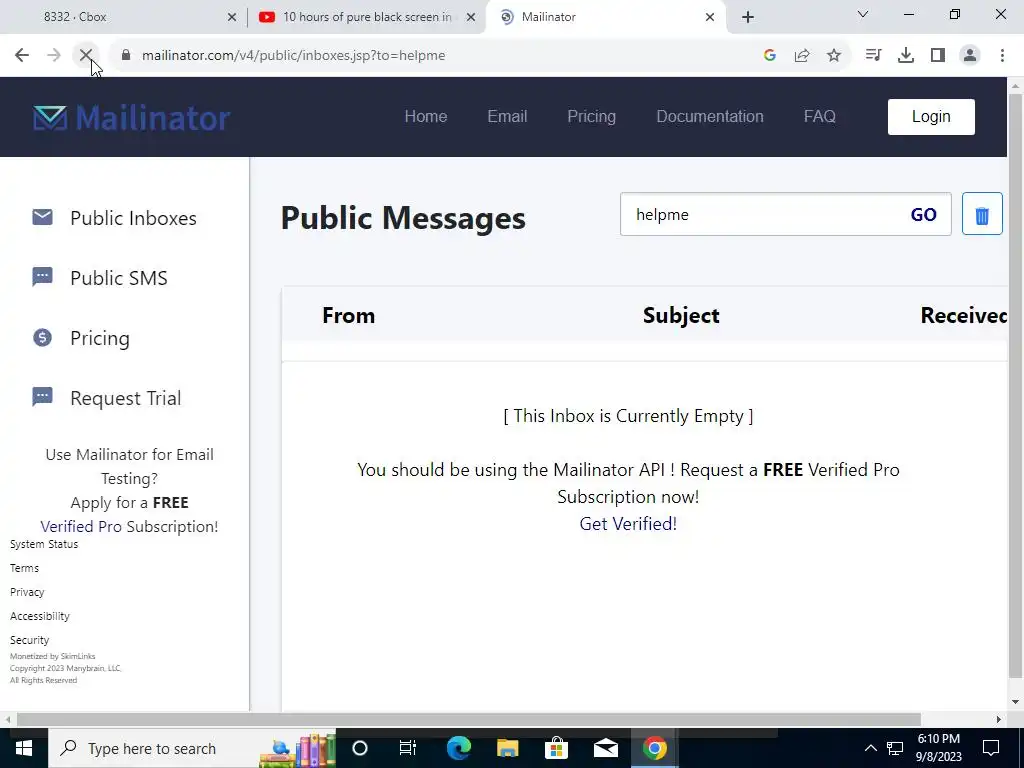Open the media control icon in toolbar
Image resolution: width=1024 pixels, height=768 pixels.
(x=873, y=56)
